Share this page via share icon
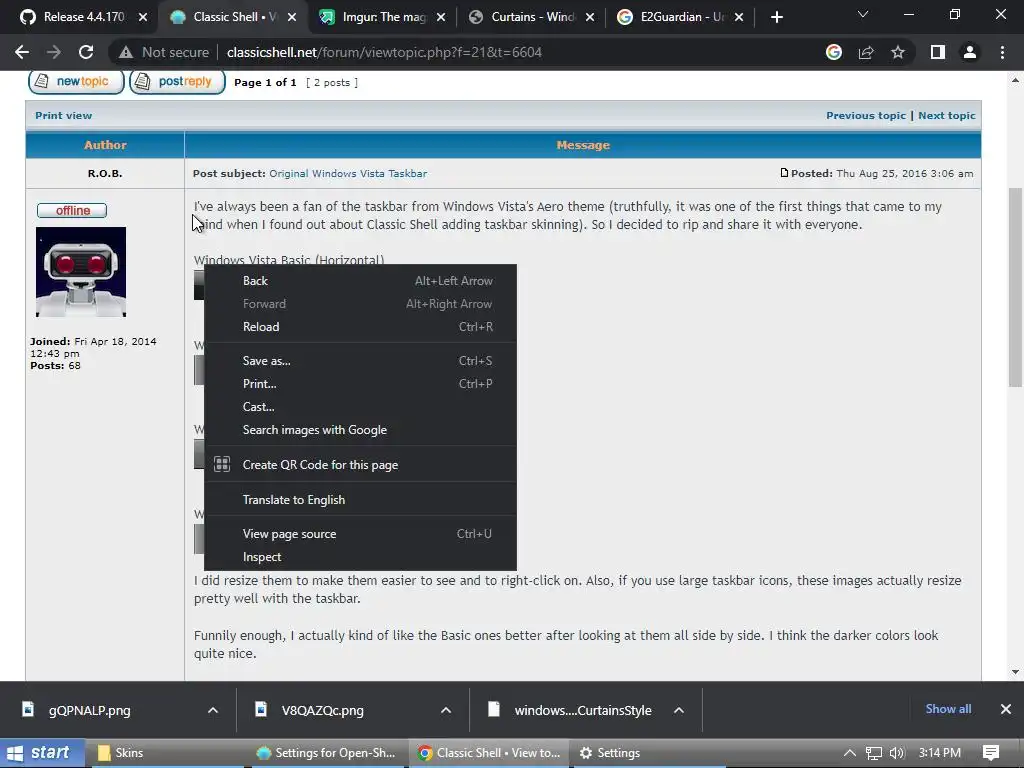Viewport: 1024px width, 768px height. pos(866,52)
